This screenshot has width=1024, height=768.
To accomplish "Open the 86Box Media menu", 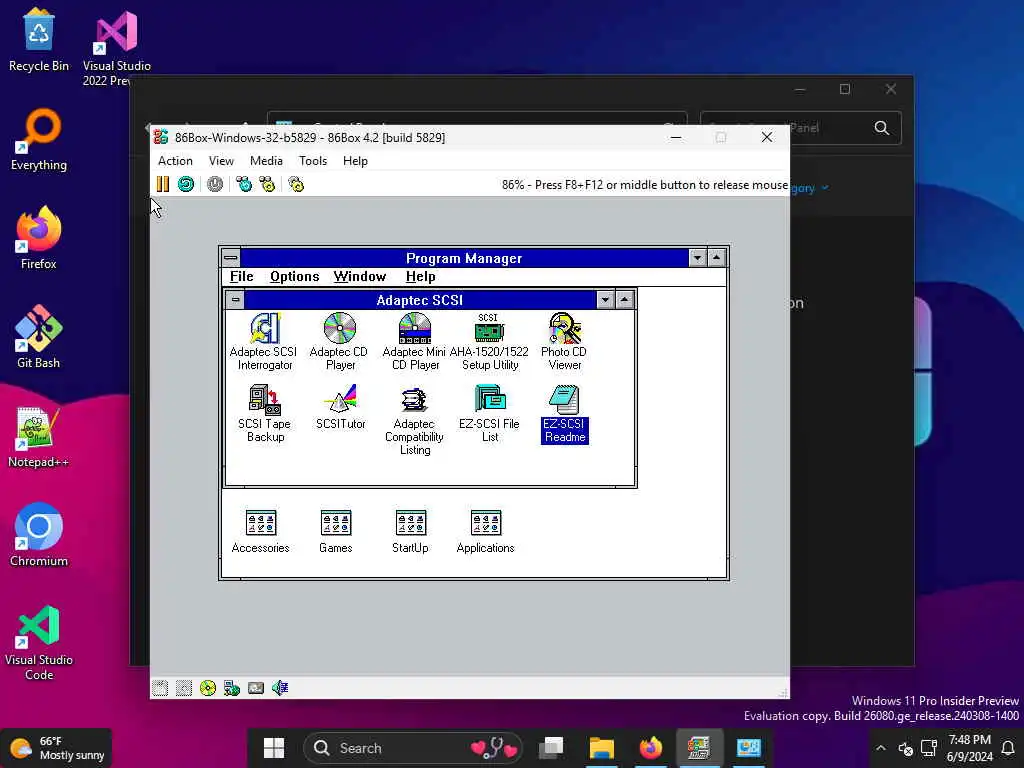I will point(266,161).
